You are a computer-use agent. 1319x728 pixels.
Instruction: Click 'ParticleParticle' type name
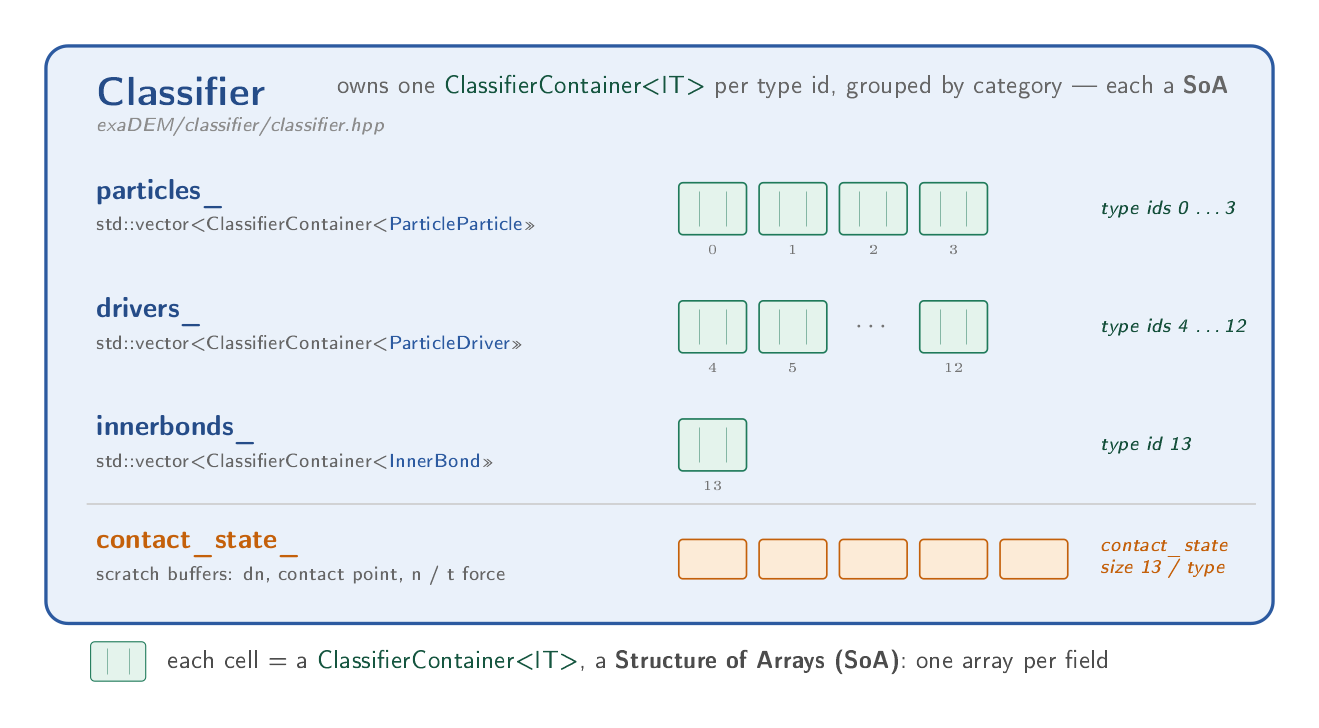click(x=456, y=225)
